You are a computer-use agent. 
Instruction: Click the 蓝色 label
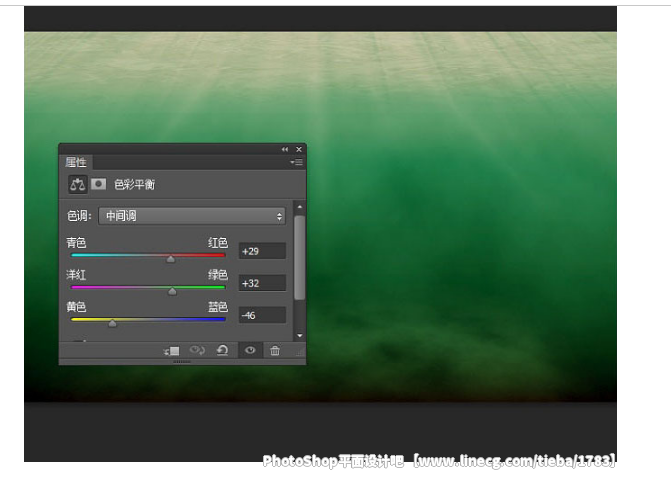coord(218,307)
